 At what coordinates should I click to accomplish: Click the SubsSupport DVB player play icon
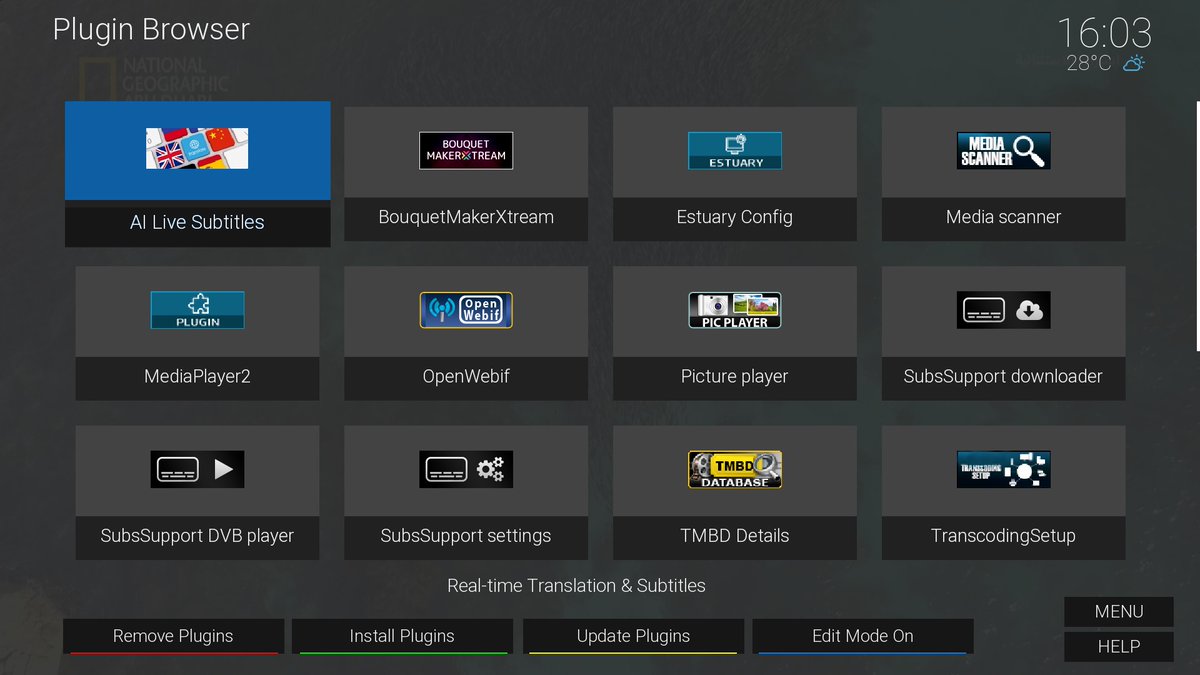(x=197, y=469)
